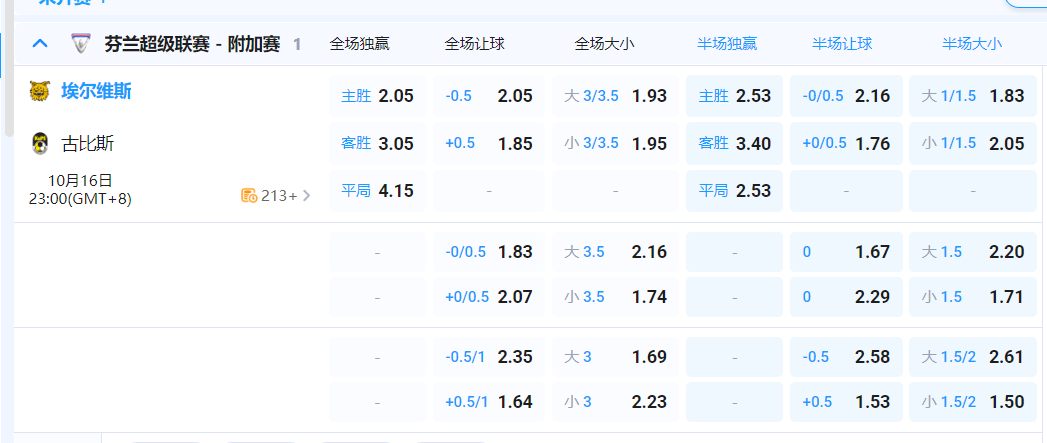1047x443 pixels.
Task: Expand more markets via 213+ arrow
Action: tap(306, 196)
